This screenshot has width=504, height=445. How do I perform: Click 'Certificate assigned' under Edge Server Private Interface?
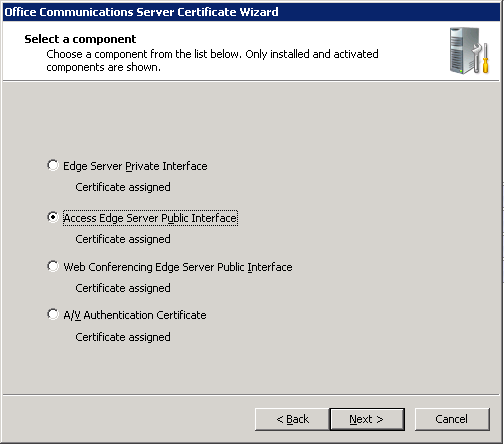tap(123, 187)
